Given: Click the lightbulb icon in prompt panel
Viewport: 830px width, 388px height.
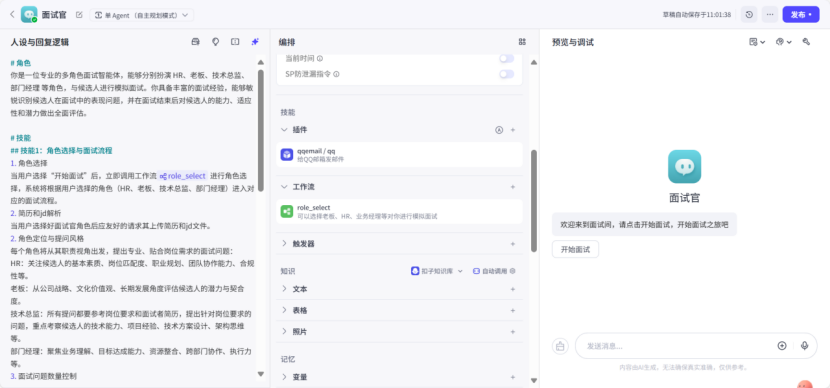Looking at the screenshot, I should 215,42.
